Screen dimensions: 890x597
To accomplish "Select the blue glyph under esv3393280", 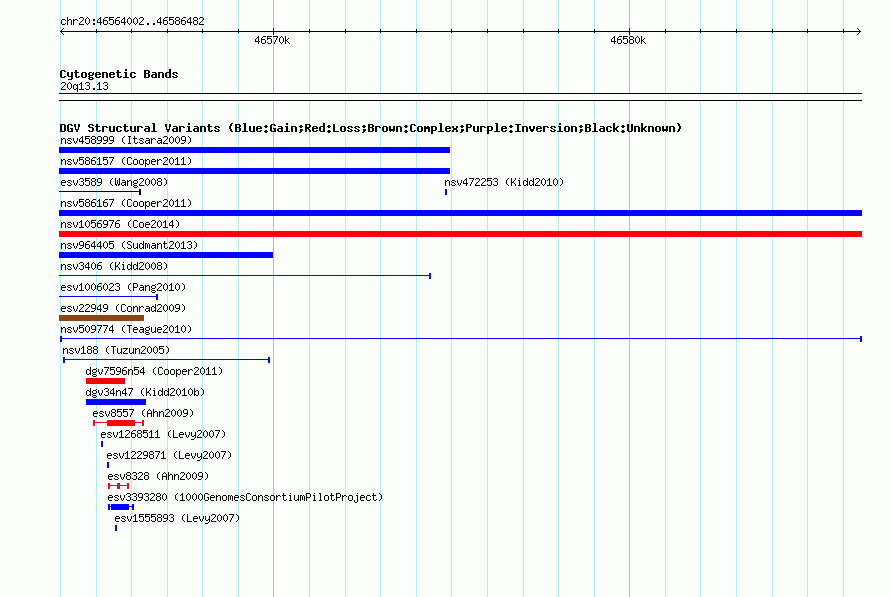I will (x=121, y=507).
